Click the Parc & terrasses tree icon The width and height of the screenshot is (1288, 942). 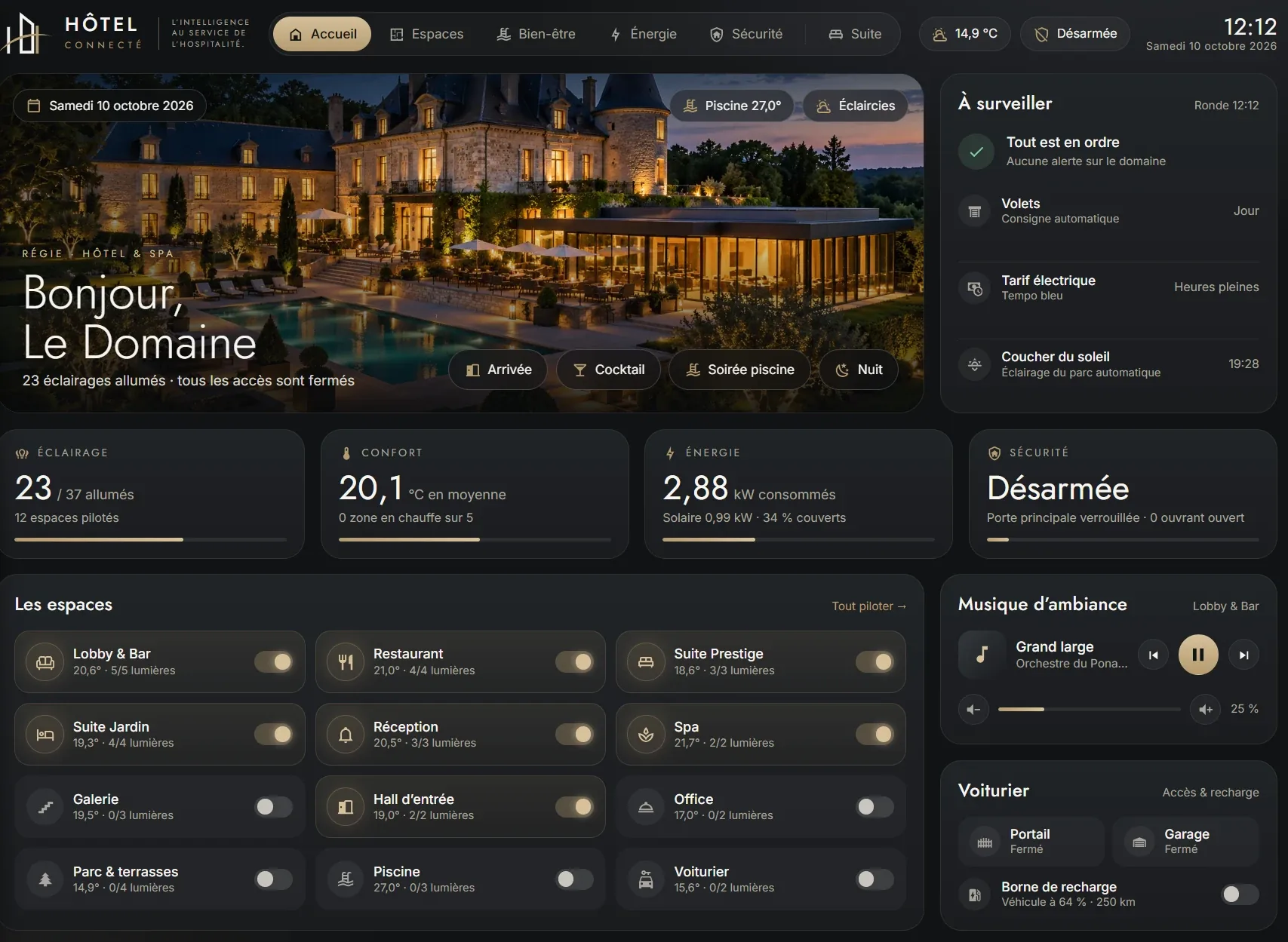pos(45,879)
